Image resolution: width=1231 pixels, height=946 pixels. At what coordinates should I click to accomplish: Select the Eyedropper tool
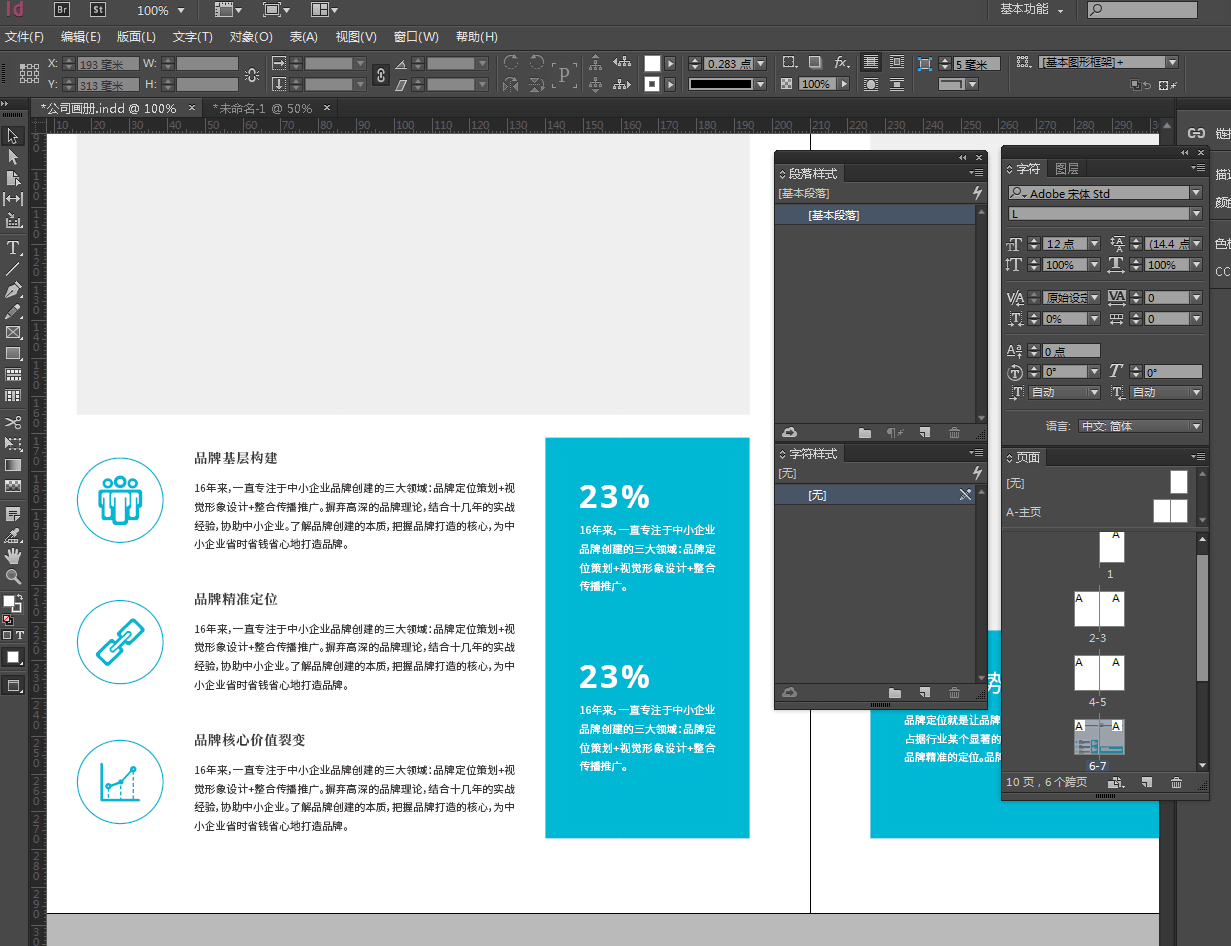[13, 535]
